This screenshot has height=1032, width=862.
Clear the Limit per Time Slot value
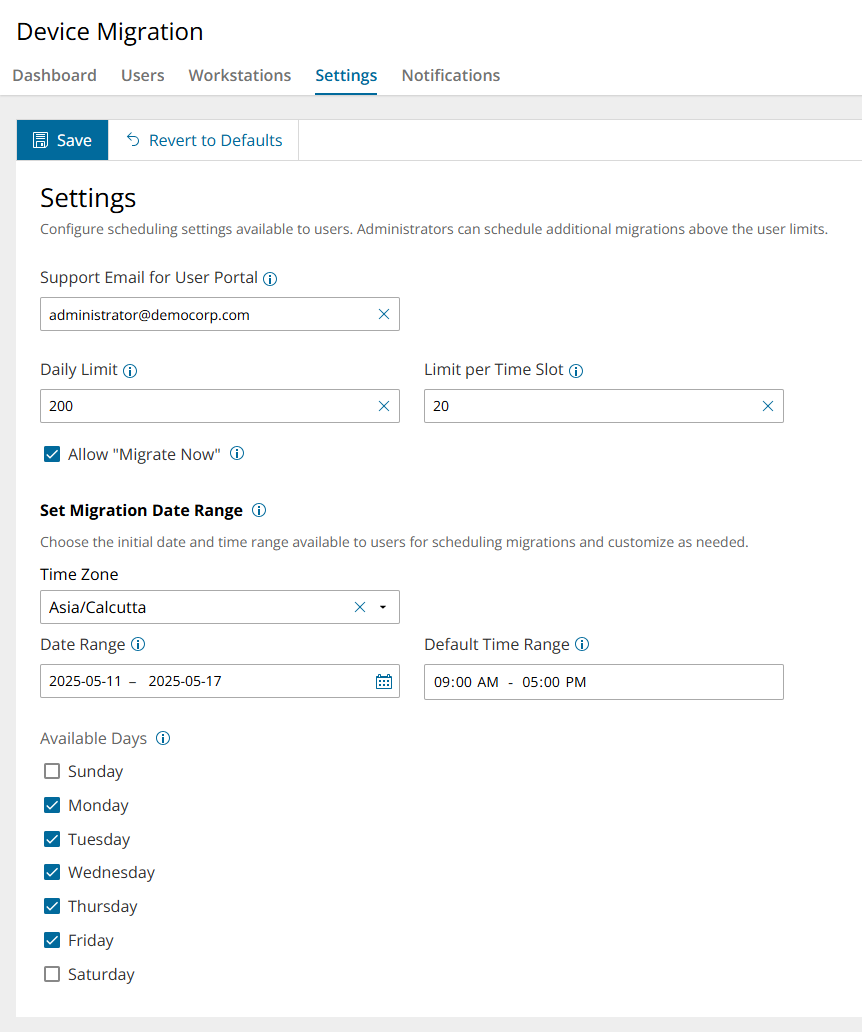point(768,406)
